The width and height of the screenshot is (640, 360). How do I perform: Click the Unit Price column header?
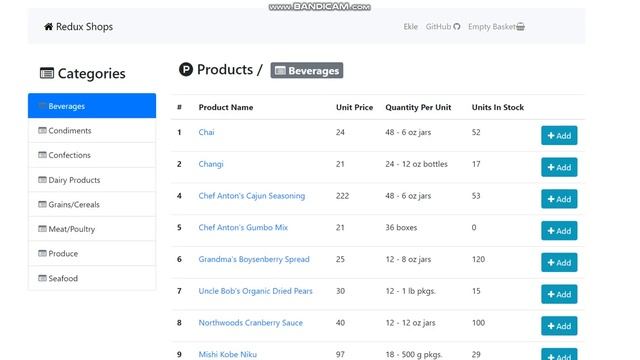coord(354,107)
